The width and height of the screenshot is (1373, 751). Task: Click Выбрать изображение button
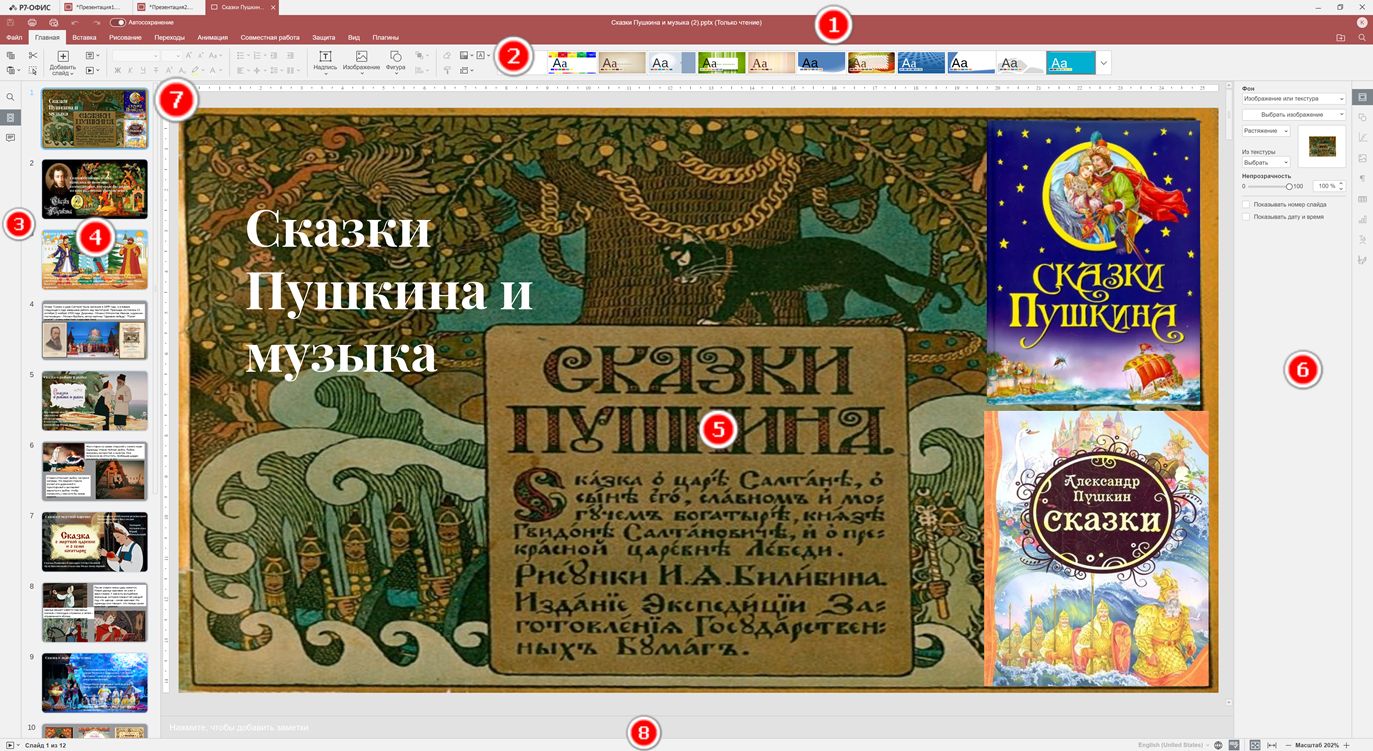pyautogui.click(x=1294, y=115)
